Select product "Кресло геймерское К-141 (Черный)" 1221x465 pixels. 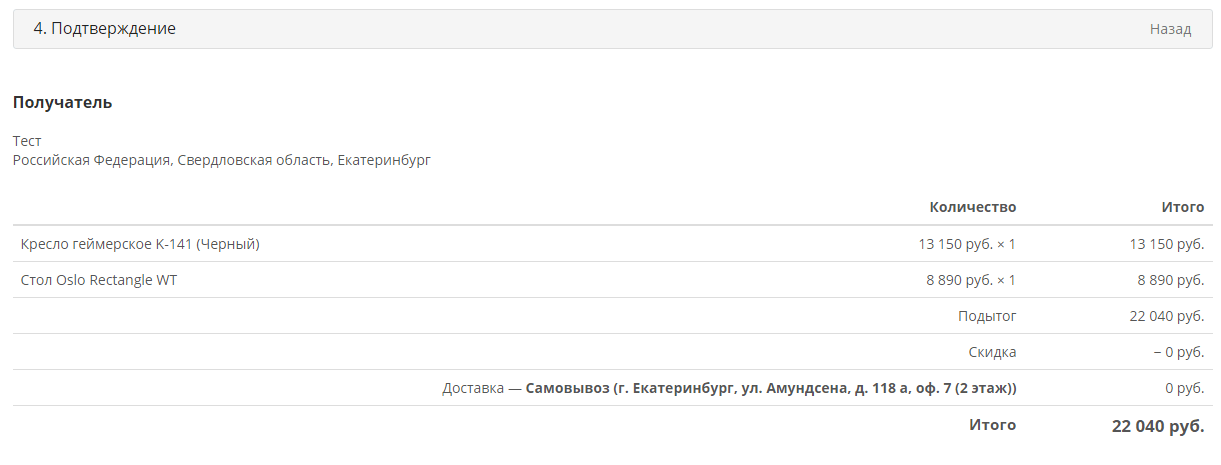click(x=140, y=244)
